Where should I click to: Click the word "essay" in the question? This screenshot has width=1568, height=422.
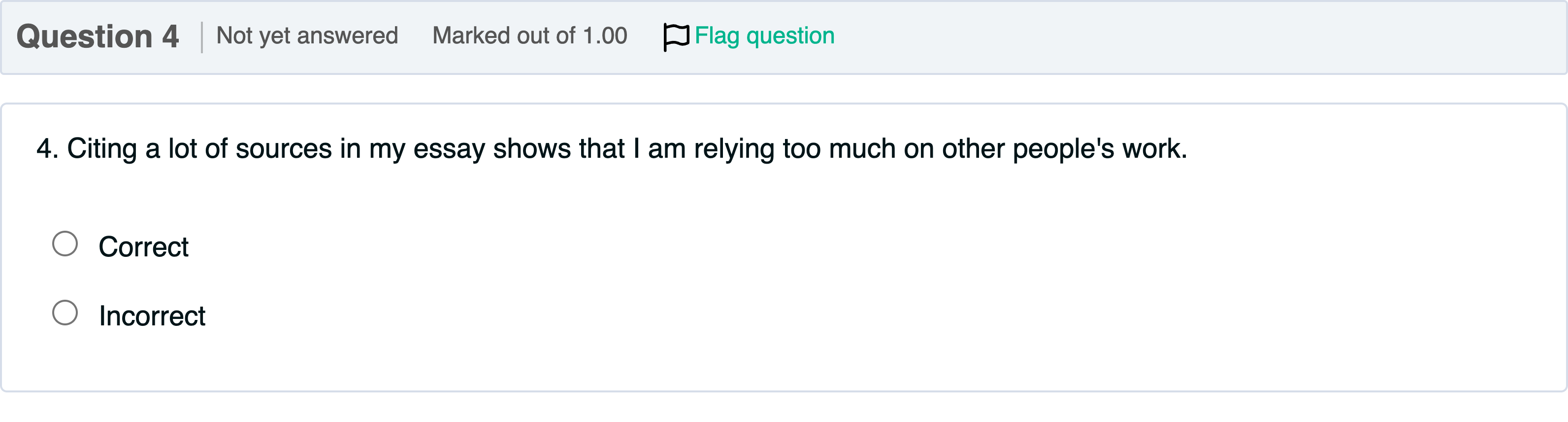pyautogui.click(x=449, y=148)
